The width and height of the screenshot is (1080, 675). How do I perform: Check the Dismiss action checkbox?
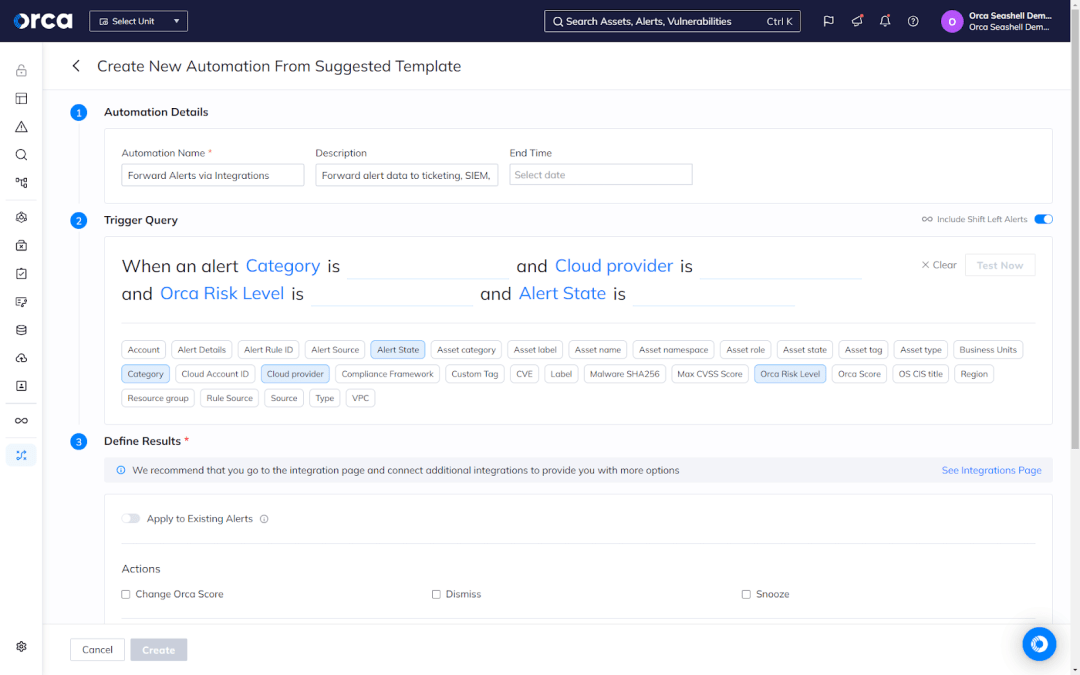(436, 594)
